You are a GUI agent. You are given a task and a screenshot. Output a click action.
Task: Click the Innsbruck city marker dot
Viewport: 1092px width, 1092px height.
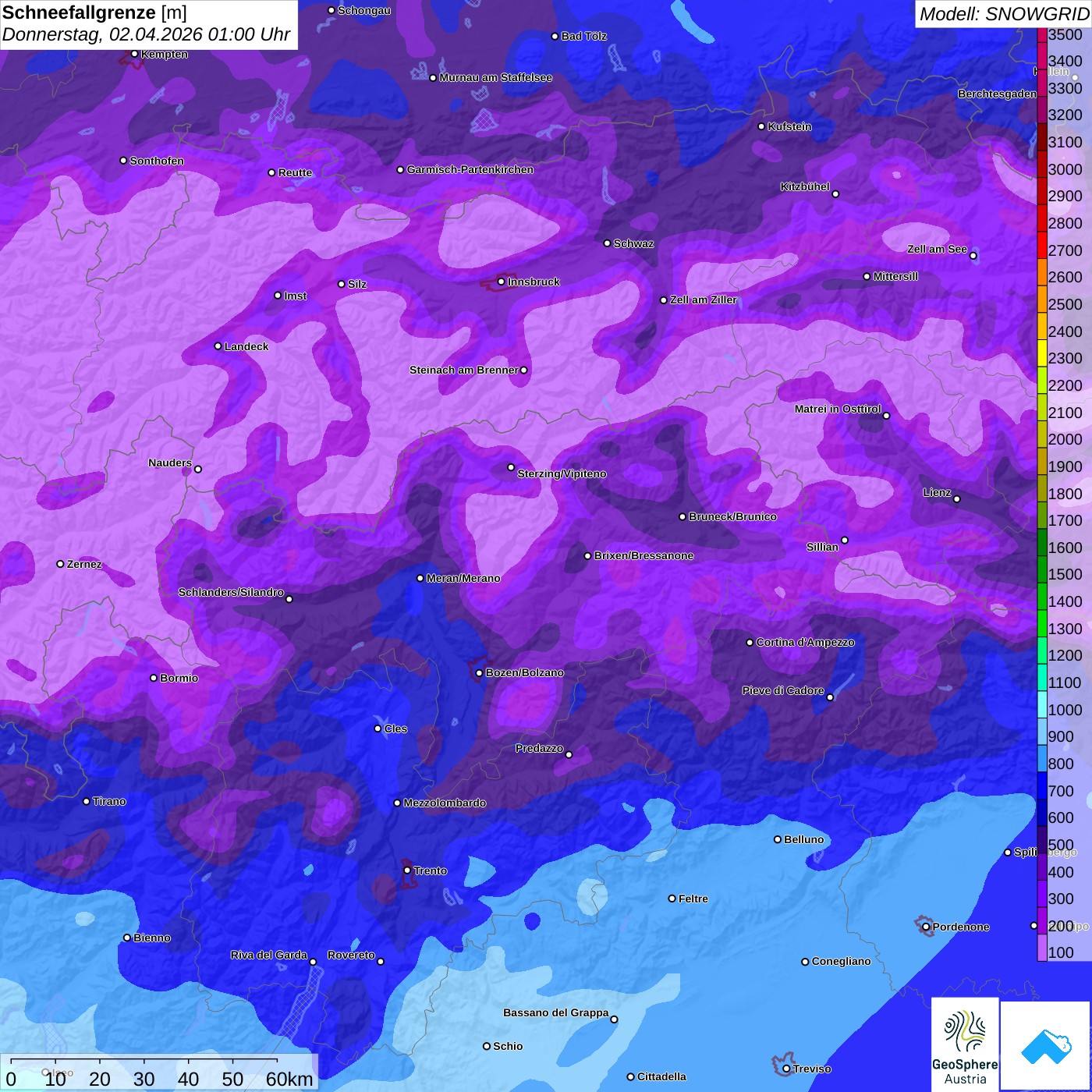(502, 282)
